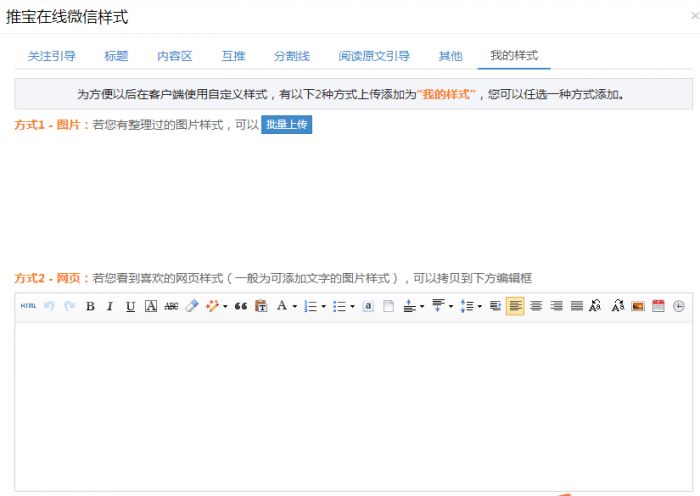Open bullet list style dropdown
This screenshot has height=496, width=700.
click(352, 306)
